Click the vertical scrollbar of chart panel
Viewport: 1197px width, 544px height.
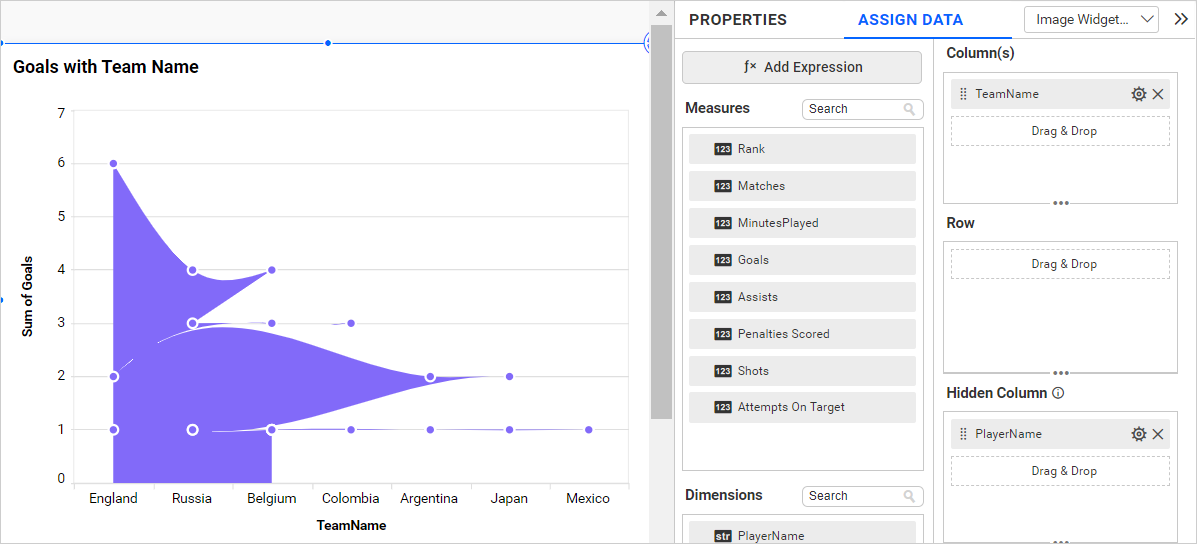(x=661, y=220)
